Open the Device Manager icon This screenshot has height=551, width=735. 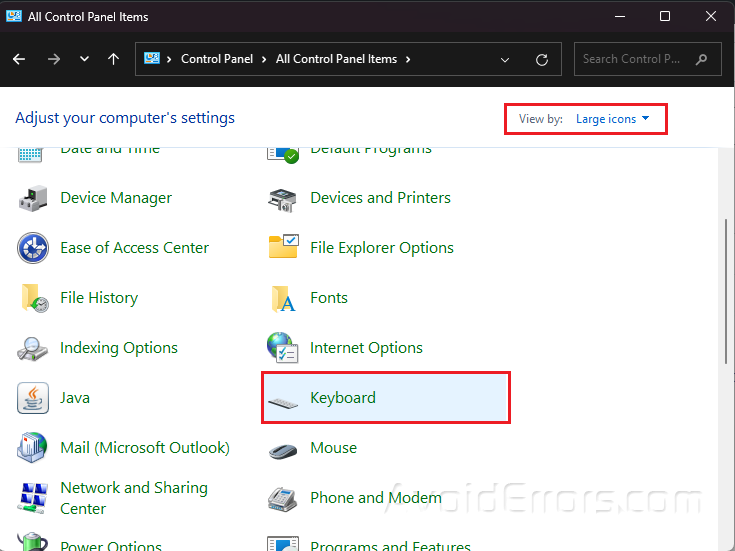click(x=32, y=198)
